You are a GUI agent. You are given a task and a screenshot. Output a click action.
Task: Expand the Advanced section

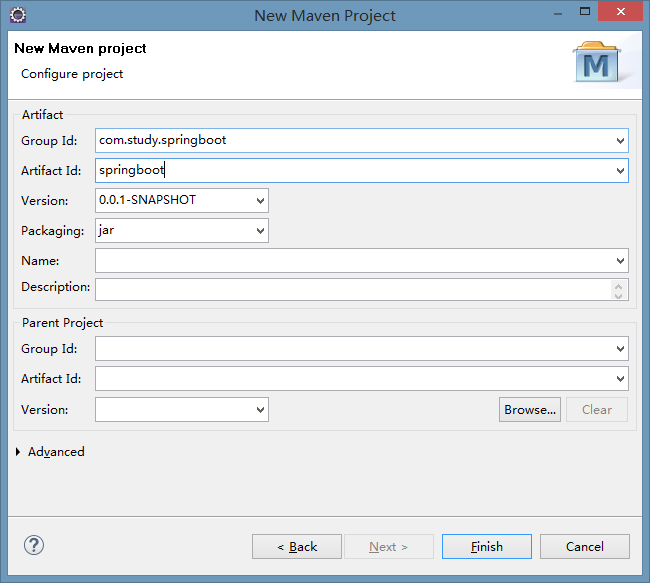(x=18, y=452)
